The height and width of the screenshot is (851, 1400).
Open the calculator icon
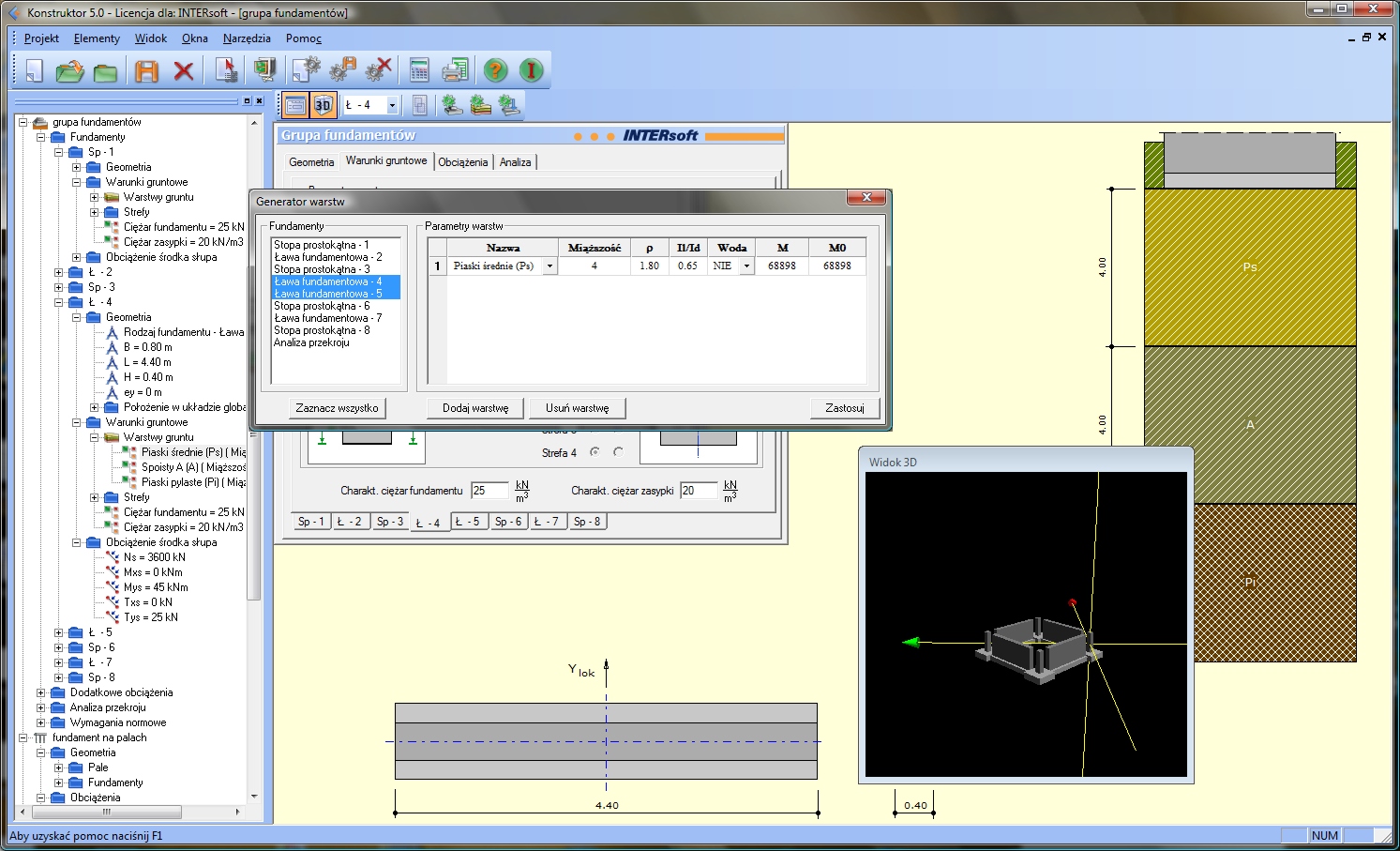coord(419,70)
